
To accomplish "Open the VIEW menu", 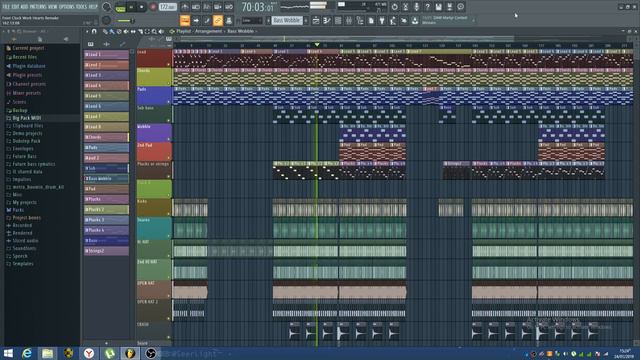I will pyautogui.click(x=53, y=7).
